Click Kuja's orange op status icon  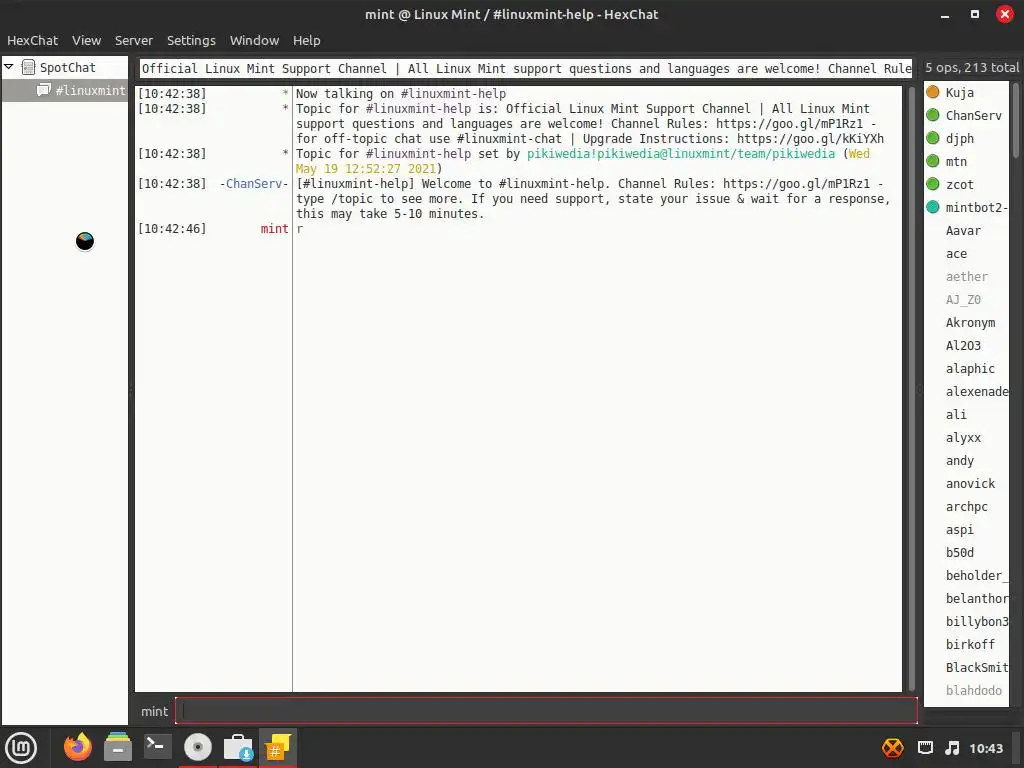pyautogui.click(x=933, y=92)
